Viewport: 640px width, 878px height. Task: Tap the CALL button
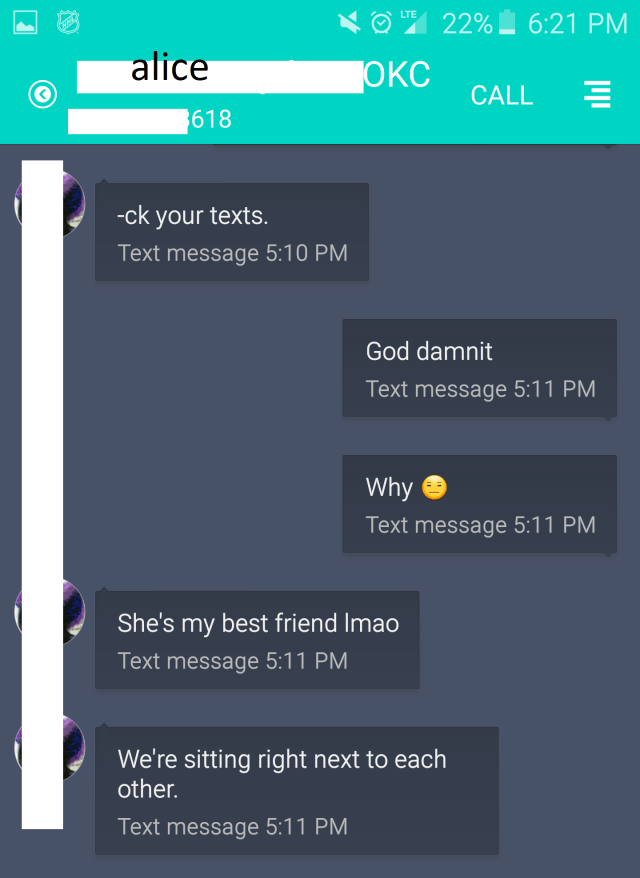point(502,95)
